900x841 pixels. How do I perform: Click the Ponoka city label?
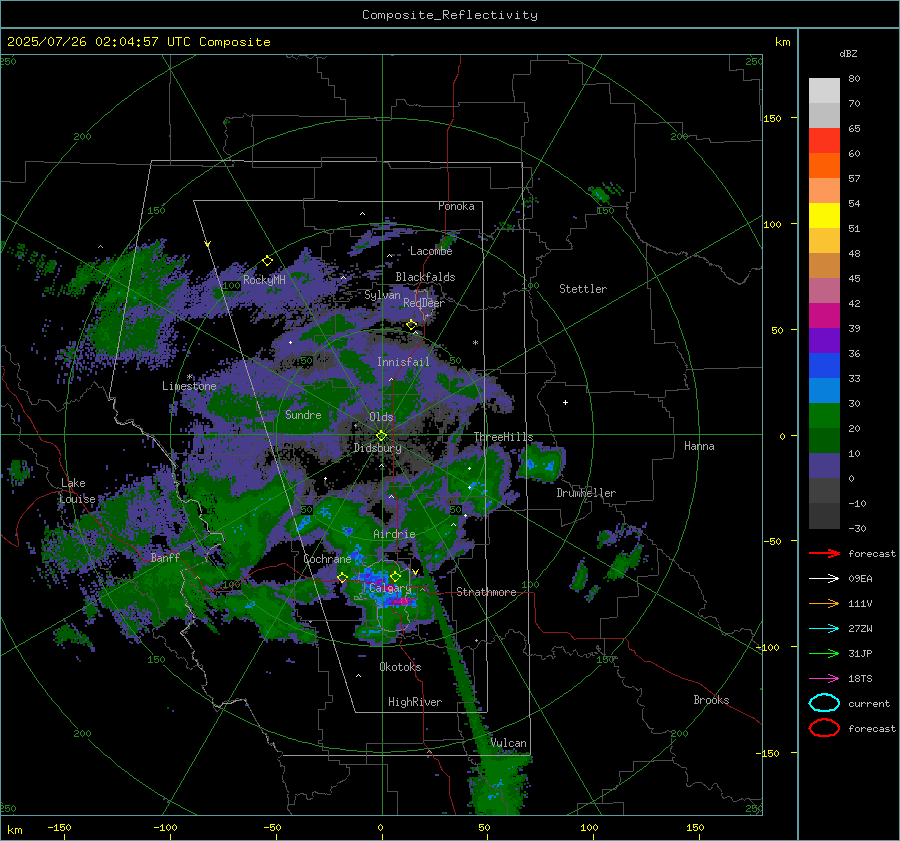point(456,206)
